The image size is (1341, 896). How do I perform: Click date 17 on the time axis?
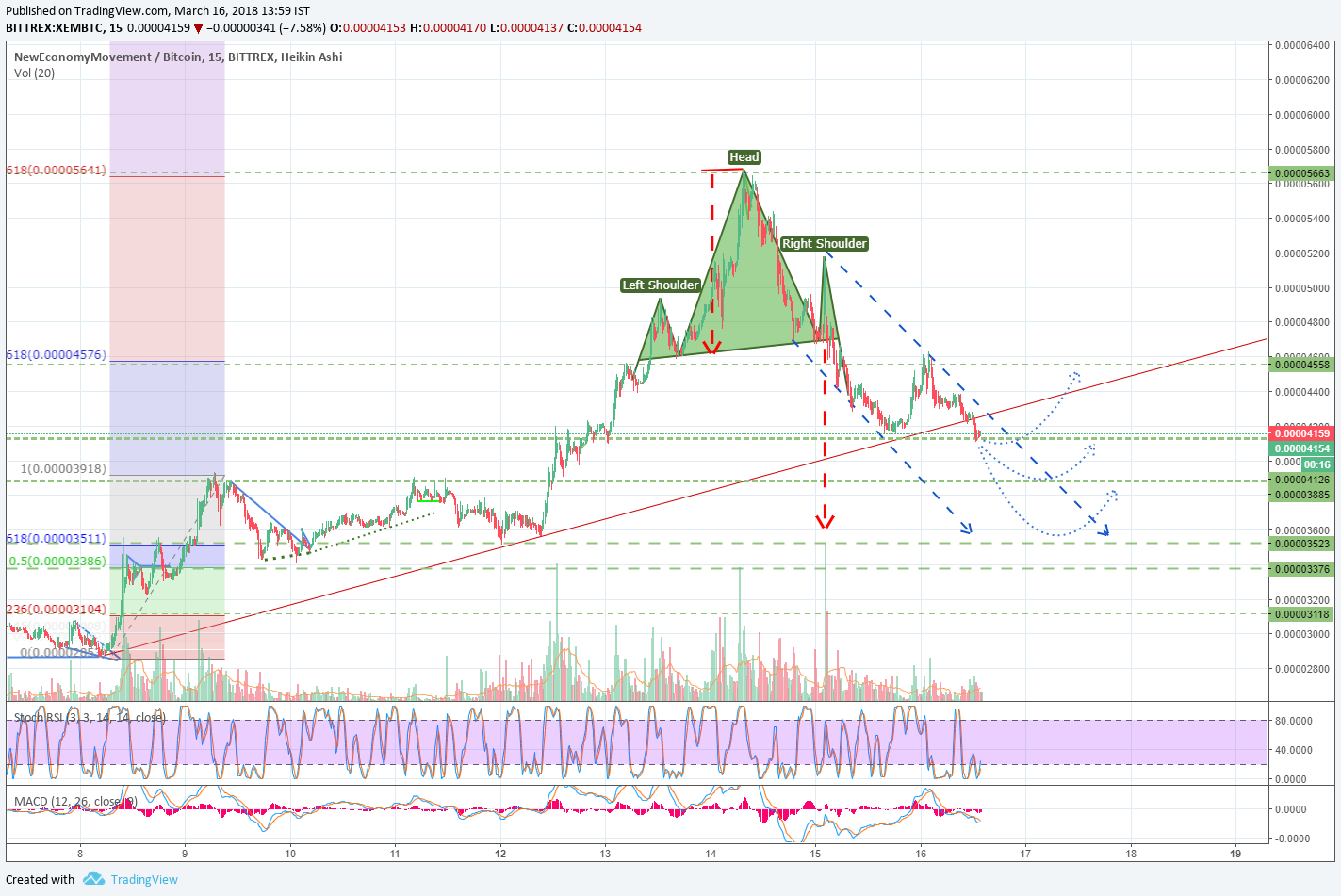(x=1025, y=854)
